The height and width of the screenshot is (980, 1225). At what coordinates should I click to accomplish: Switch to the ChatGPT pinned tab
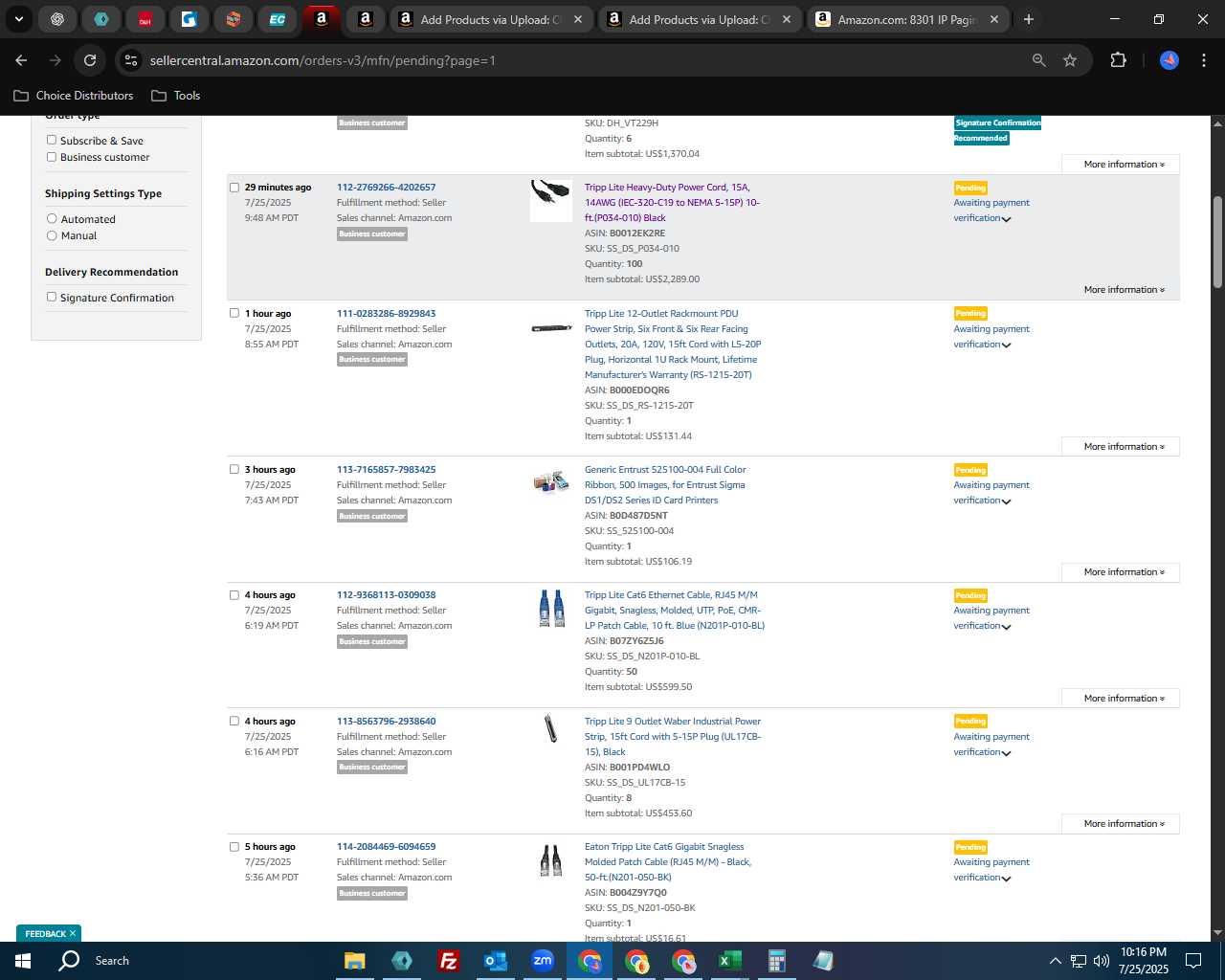pyautogui.click(x=57, y=19)
